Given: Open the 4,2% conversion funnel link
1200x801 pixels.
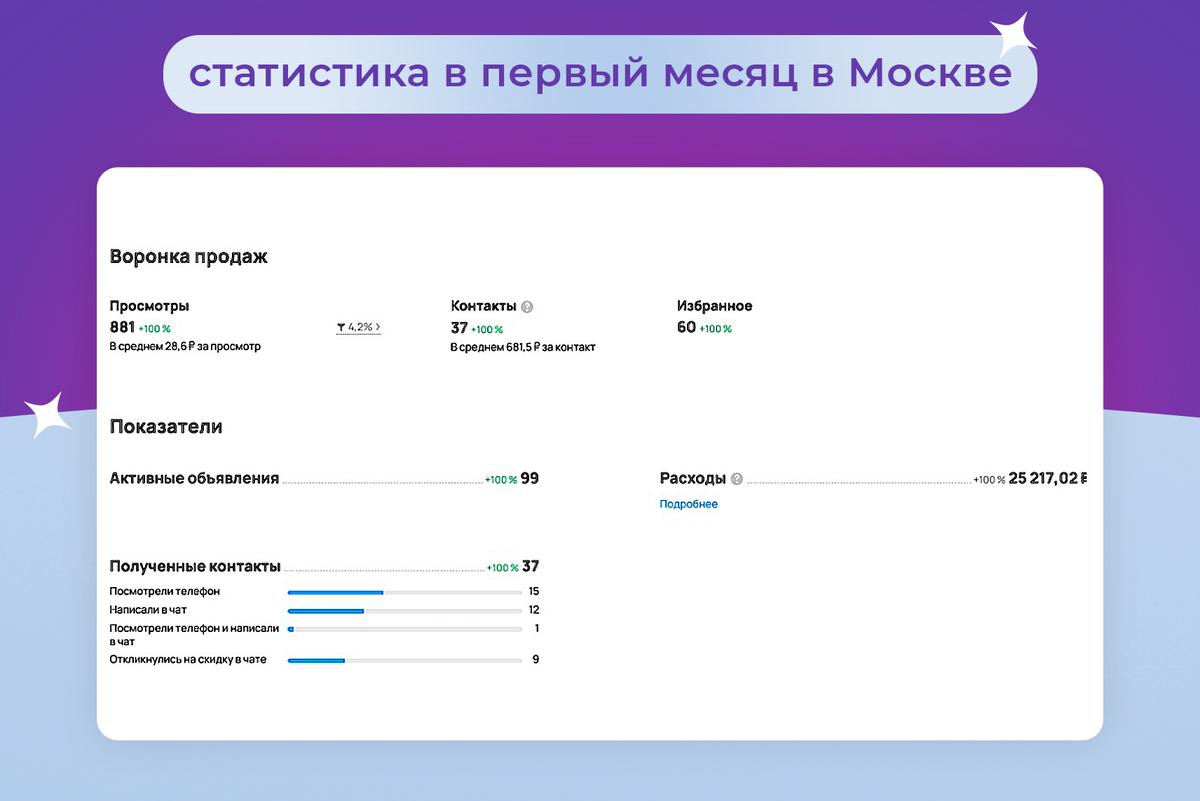Looking at the screenshot, I should 358,327.
